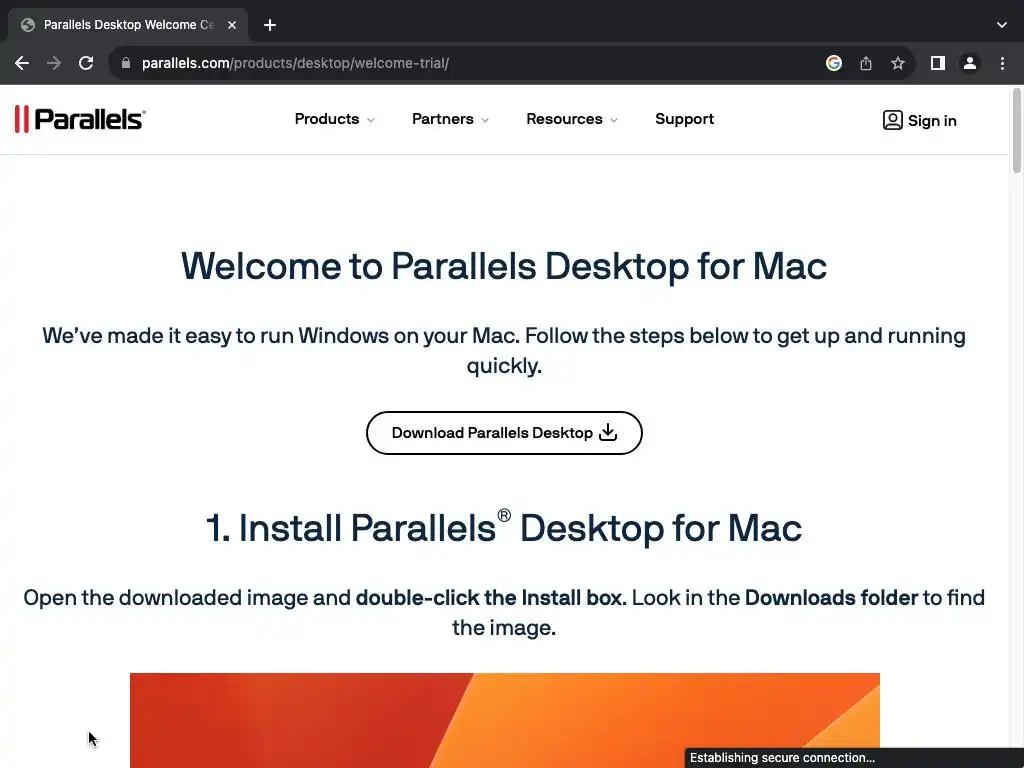Click the 'Establishing secure connection...' status text

[782, 758]
